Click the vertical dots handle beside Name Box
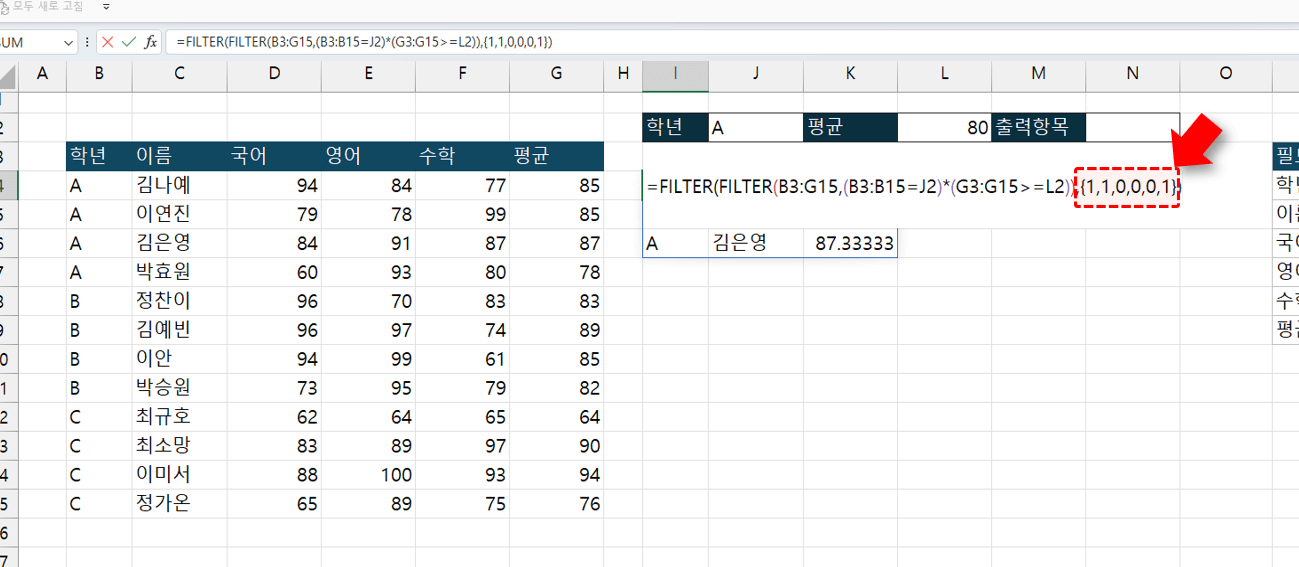Image resolution: width=1299 pixels, height=567 pixels. [x=86, y=42]
